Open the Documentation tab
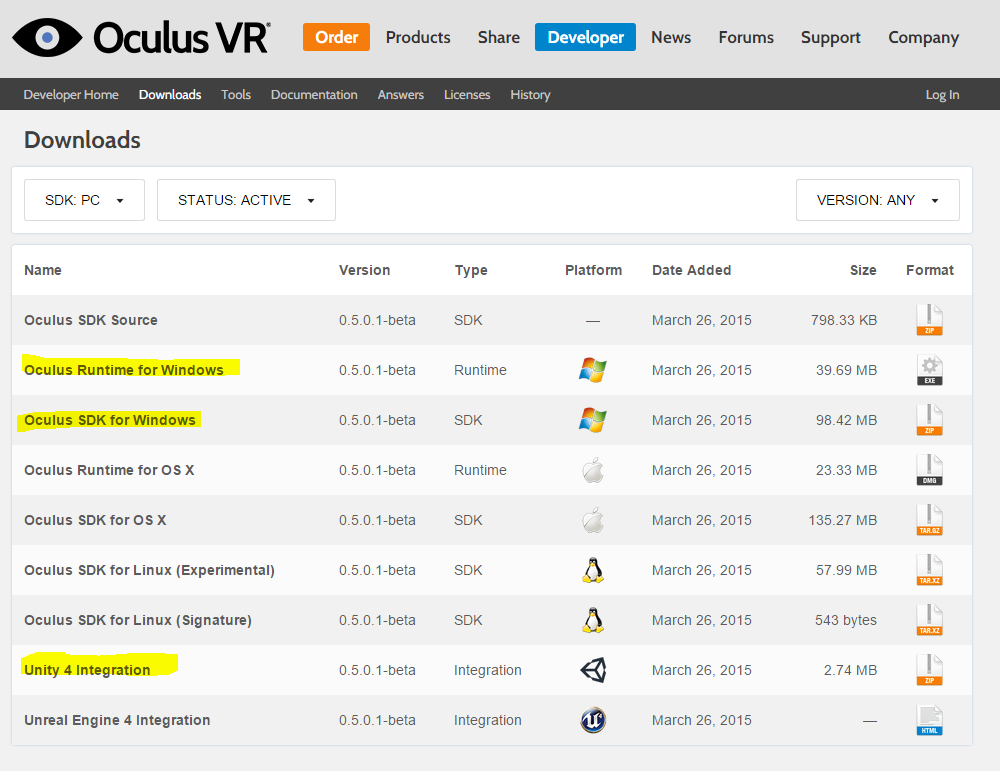The image size is (1000, 771). pos(314,94)
